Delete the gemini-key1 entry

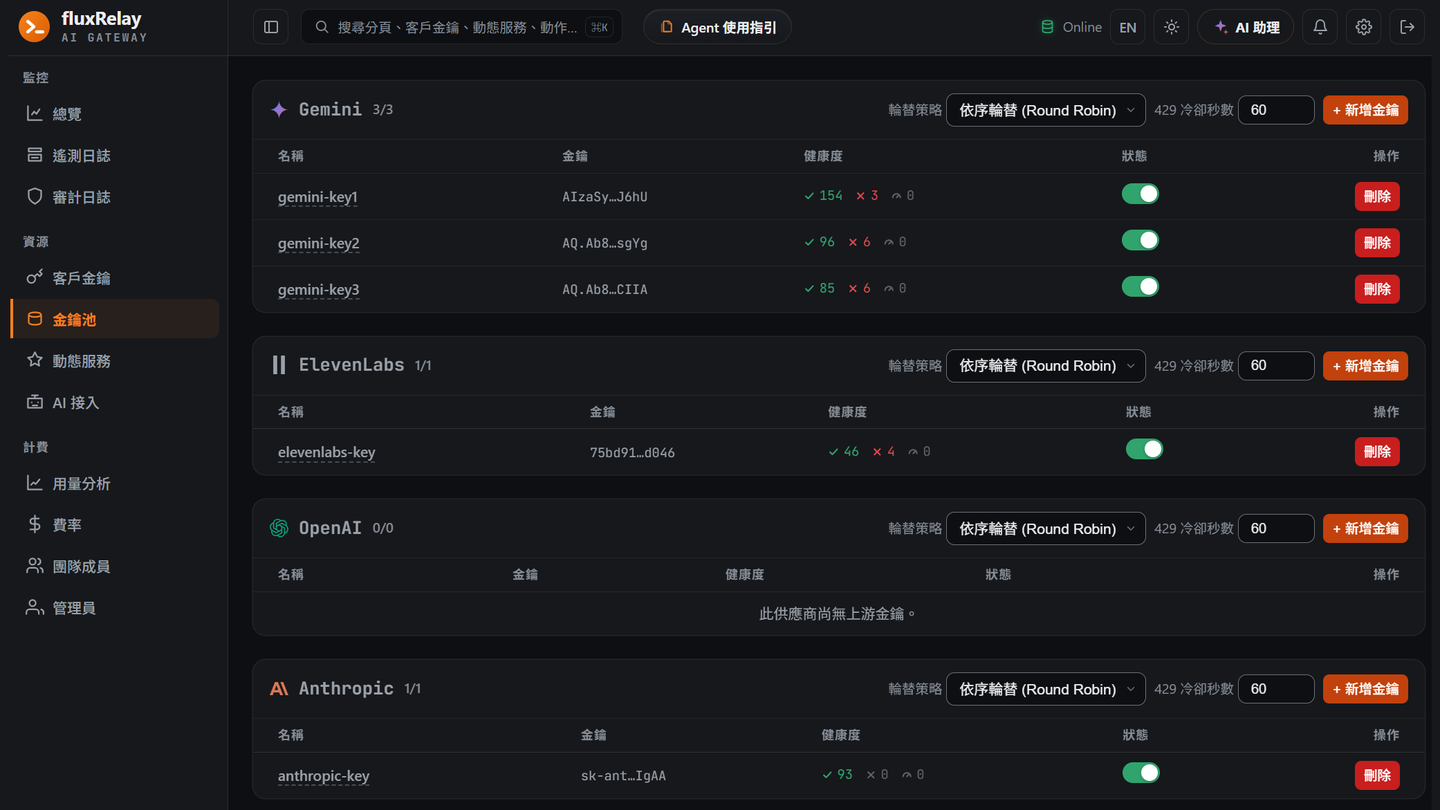[1377, 197]
